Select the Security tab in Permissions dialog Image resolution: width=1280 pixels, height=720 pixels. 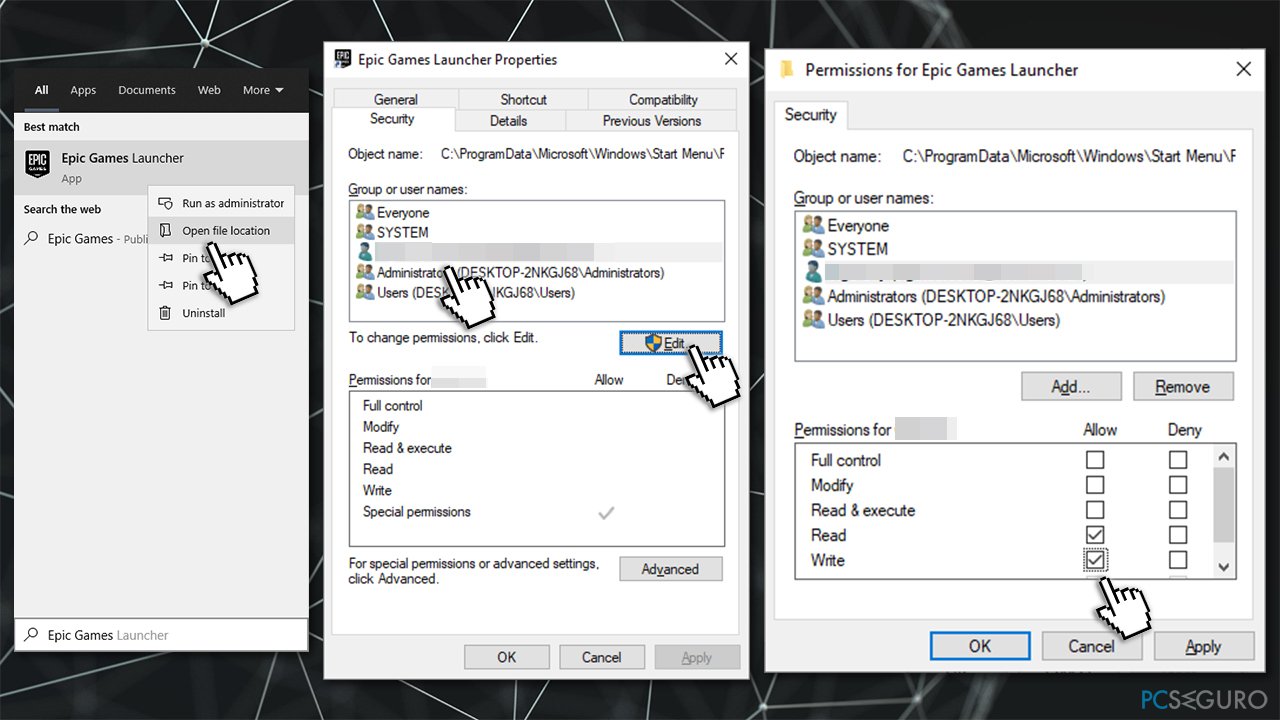(810, 114)
